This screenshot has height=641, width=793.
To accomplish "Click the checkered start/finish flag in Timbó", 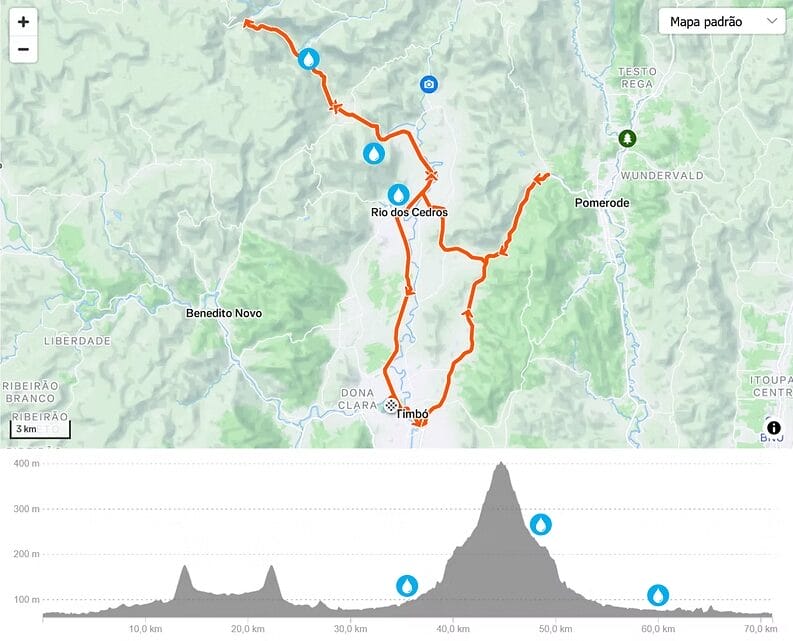I will tap(391, 405).
